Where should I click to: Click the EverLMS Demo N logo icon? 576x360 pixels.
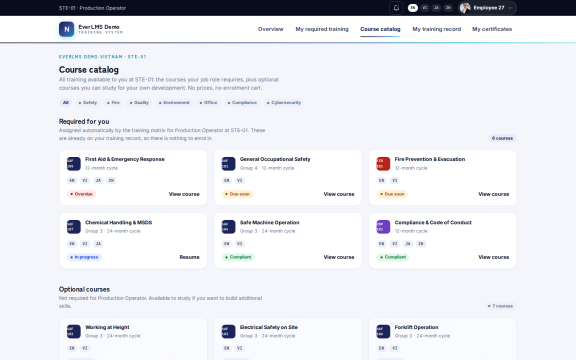pos(66,29)
